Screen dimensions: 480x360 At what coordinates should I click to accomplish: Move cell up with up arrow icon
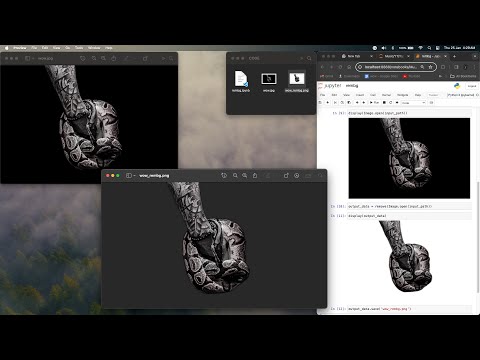357,103
